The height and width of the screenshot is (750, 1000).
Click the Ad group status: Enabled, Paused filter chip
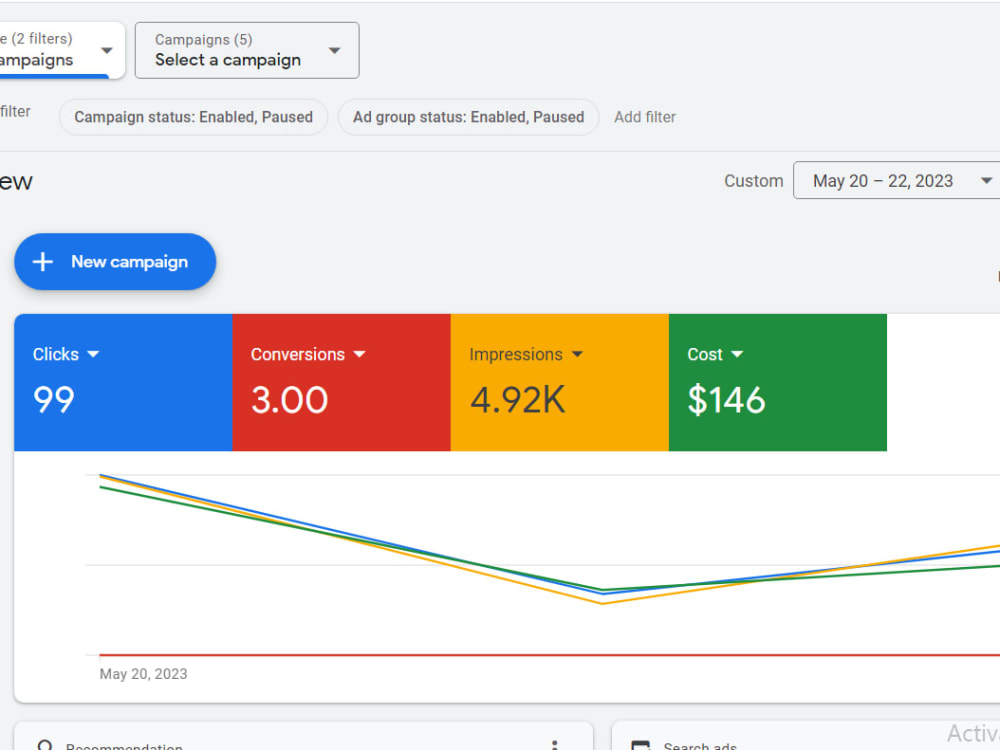pos(469,117)
